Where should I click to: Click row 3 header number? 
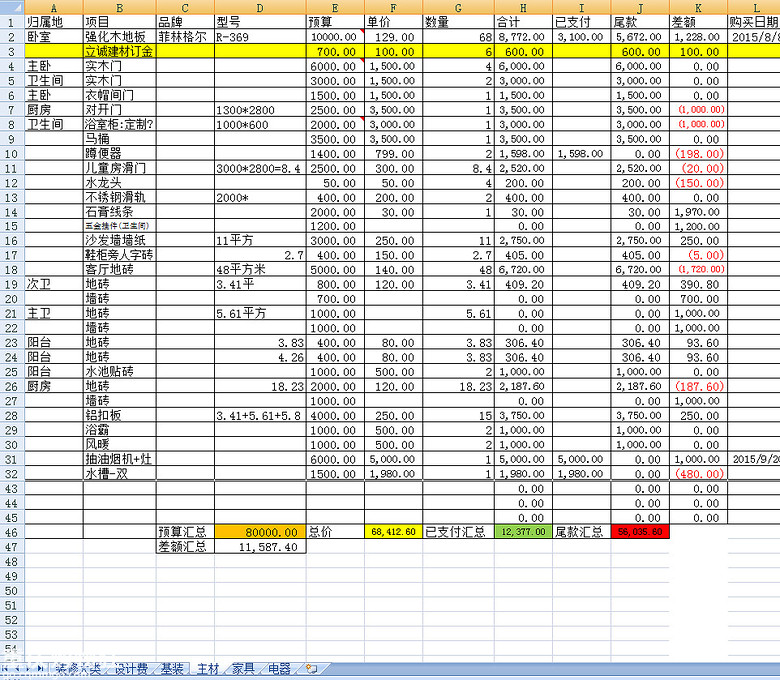point(11,50)
